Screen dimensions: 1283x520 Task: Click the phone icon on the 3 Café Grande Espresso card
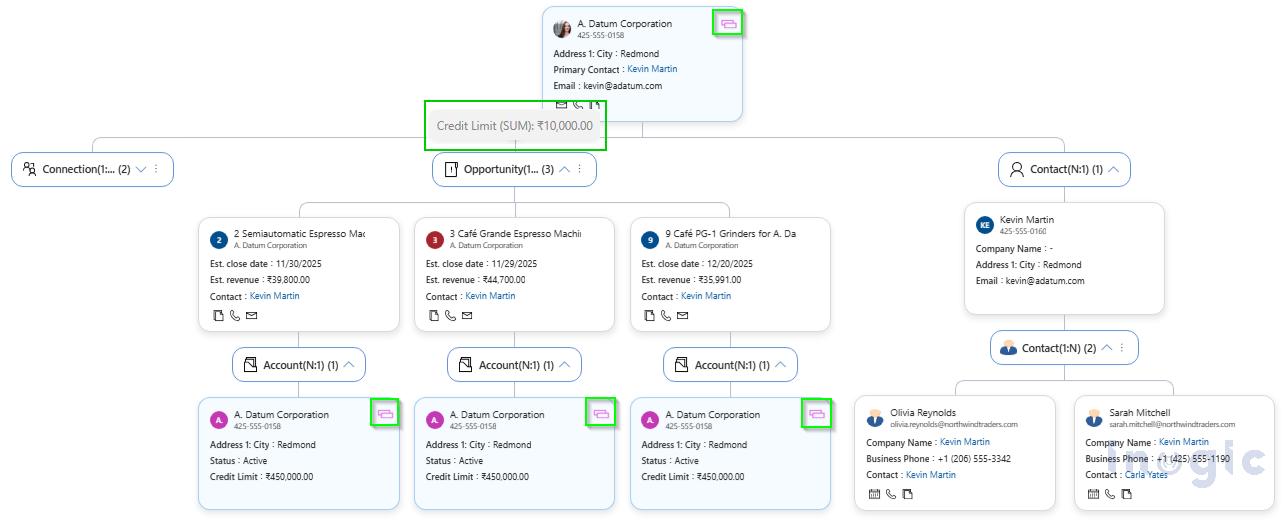pyautogui.click(x=451, y=316)
